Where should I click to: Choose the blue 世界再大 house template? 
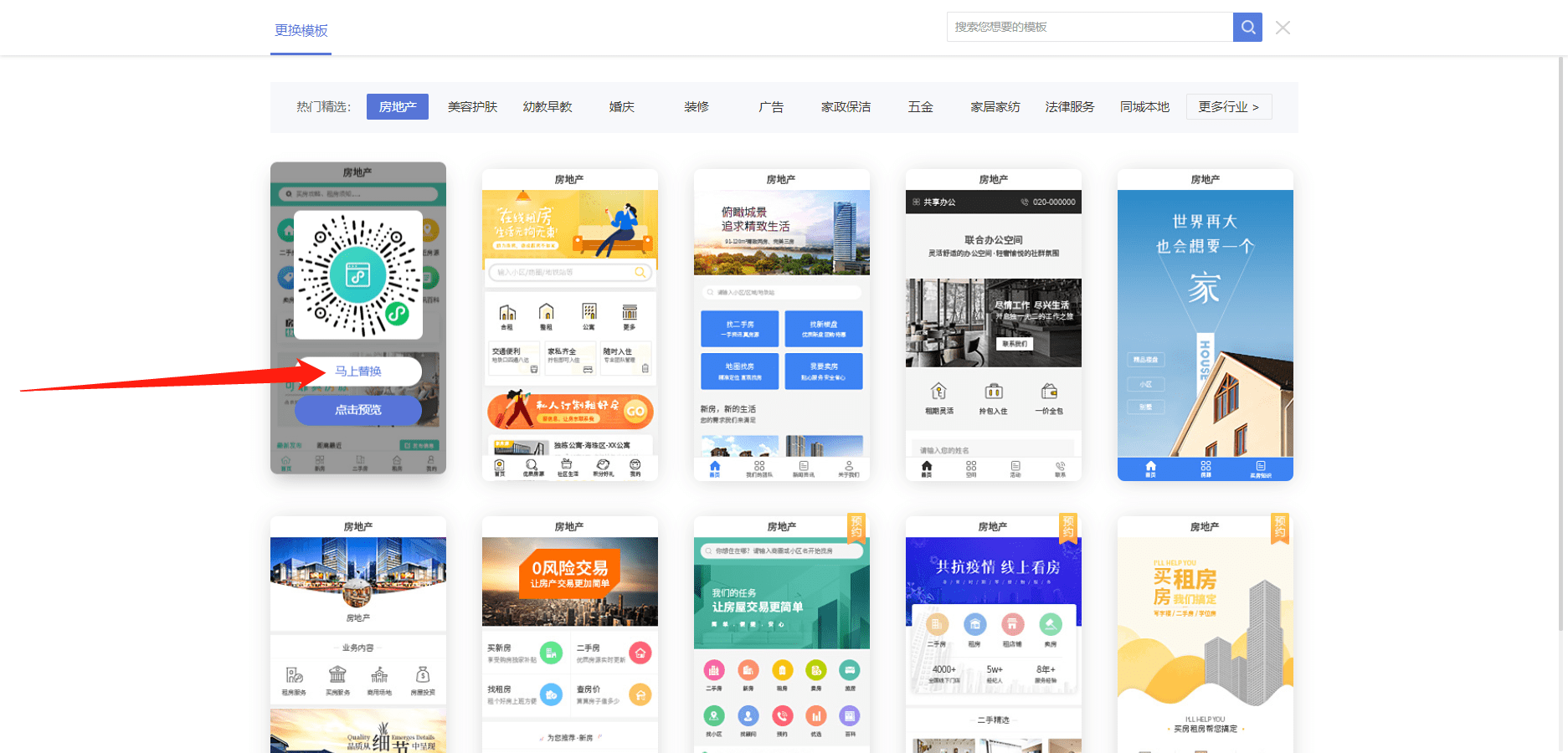(1205, 326)
